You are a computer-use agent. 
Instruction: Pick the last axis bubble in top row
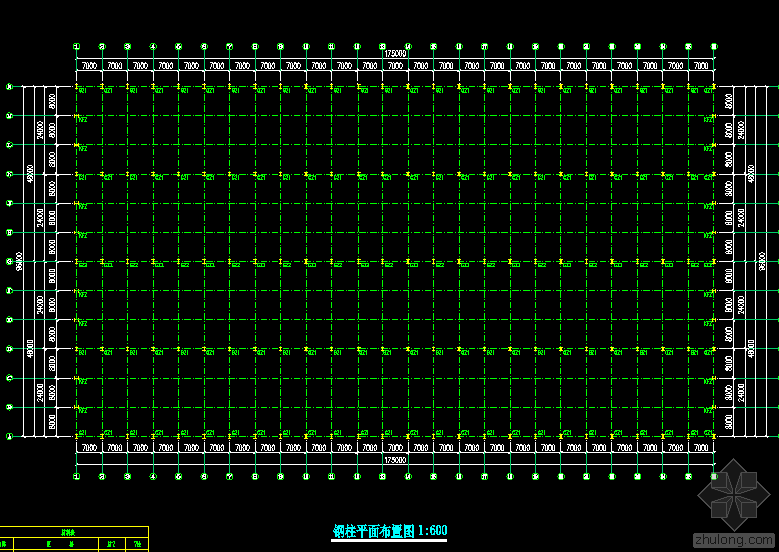coord(713,46)
